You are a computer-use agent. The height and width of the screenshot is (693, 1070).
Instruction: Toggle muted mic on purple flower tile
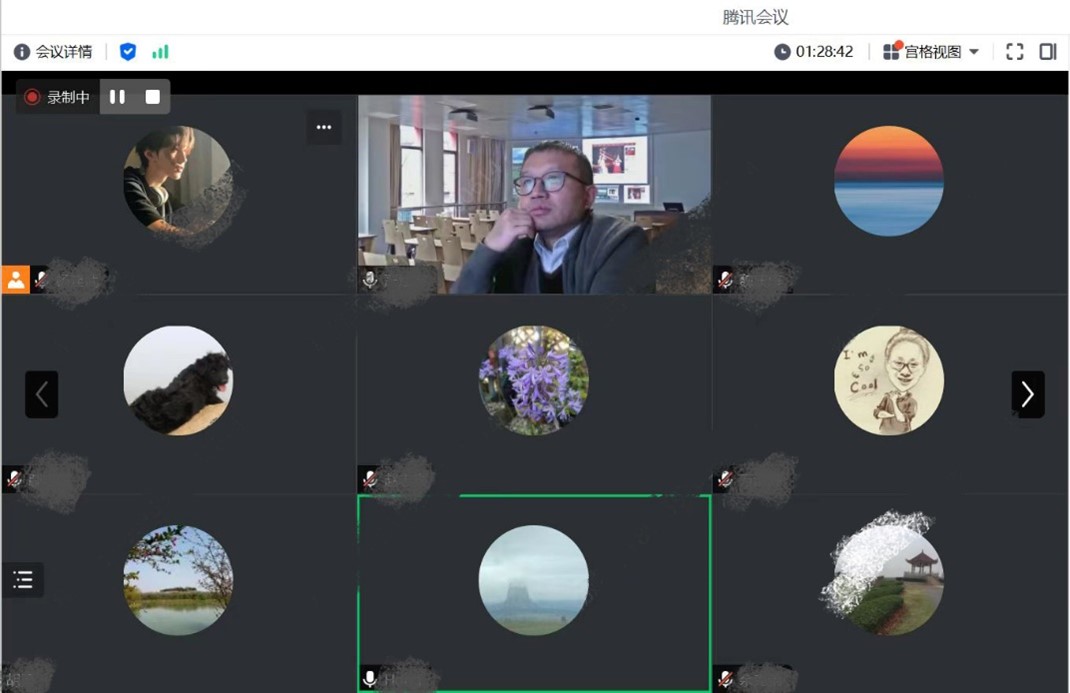point(370,480)
